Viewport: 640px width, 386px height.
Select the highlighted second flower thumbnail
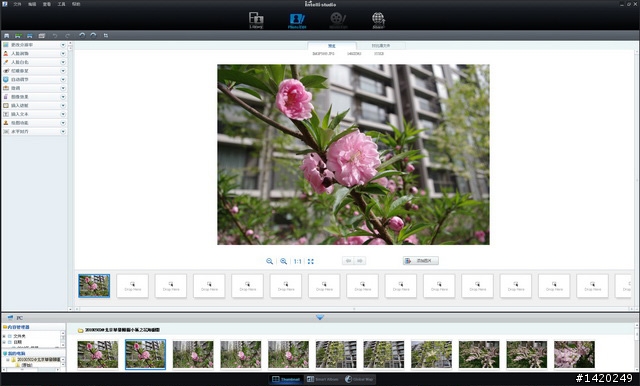(x=145, y=354)
